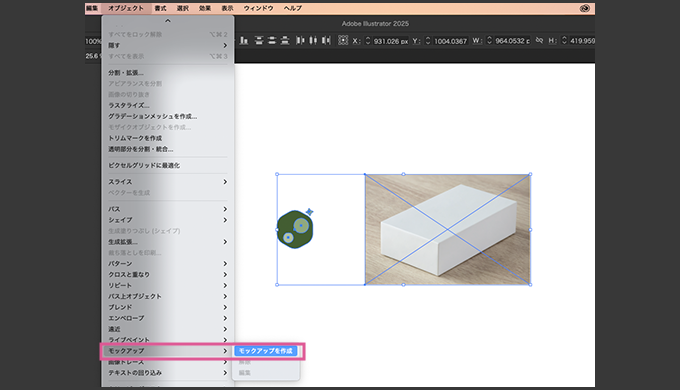The height and width of the screenshot is (390, 680).
Task: Expand the 画像トレース submenu
Action: tap(167, 362)
